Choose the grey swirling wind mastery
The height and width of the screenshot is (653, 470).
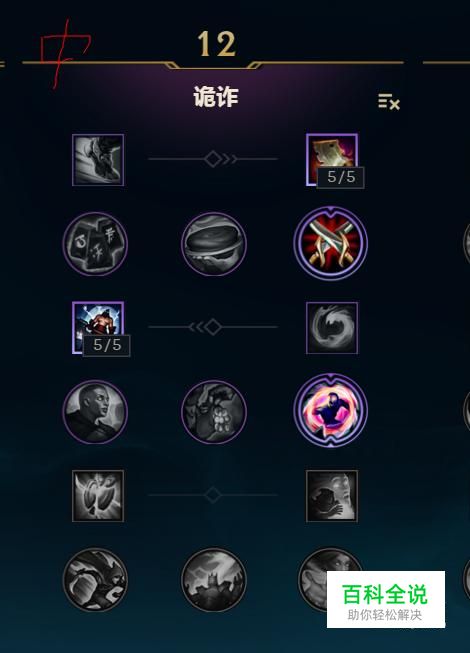coord(332,328)
